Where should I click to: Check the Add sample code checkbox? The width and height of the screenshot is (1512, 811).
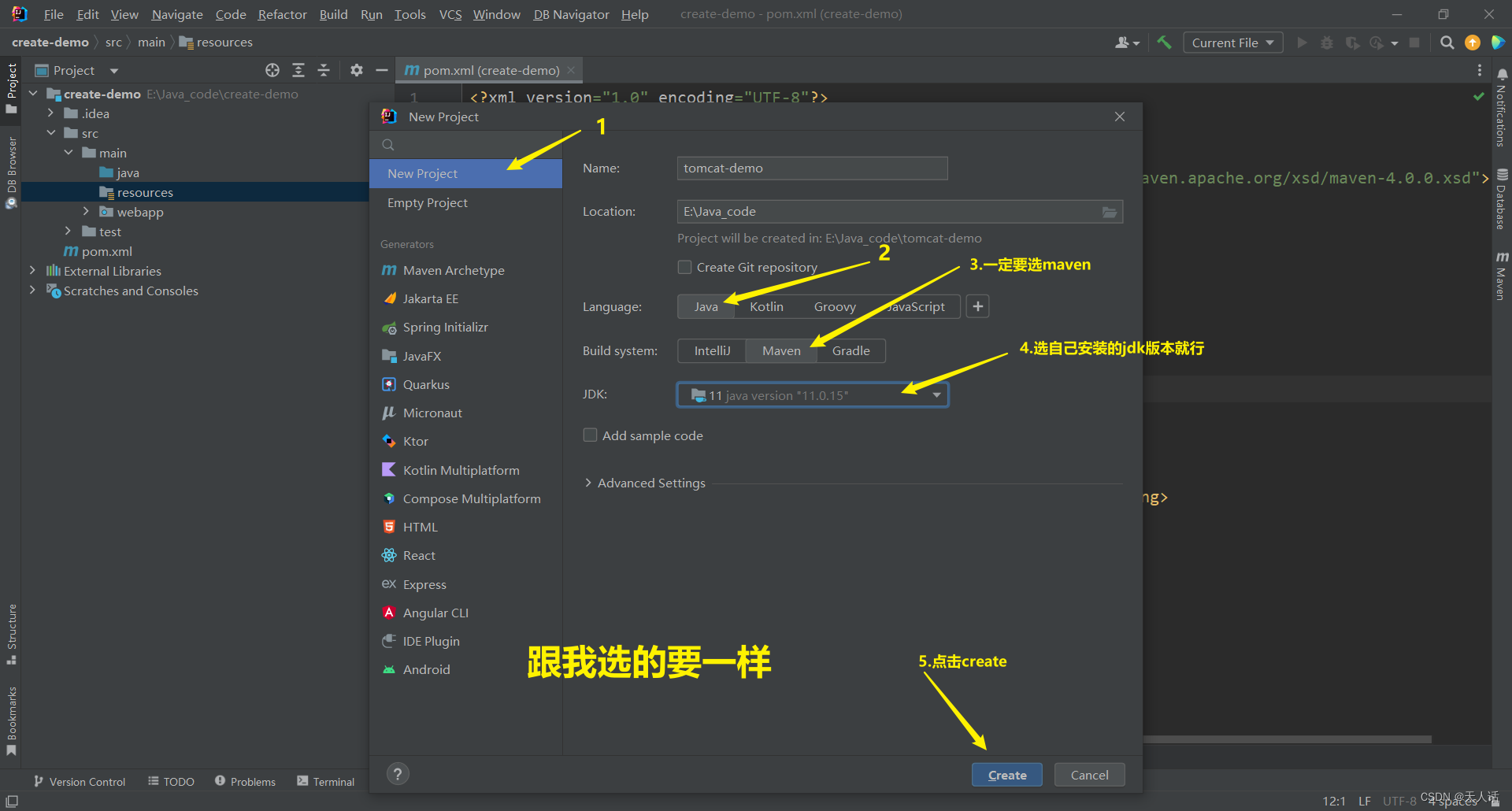click(590, 435)
